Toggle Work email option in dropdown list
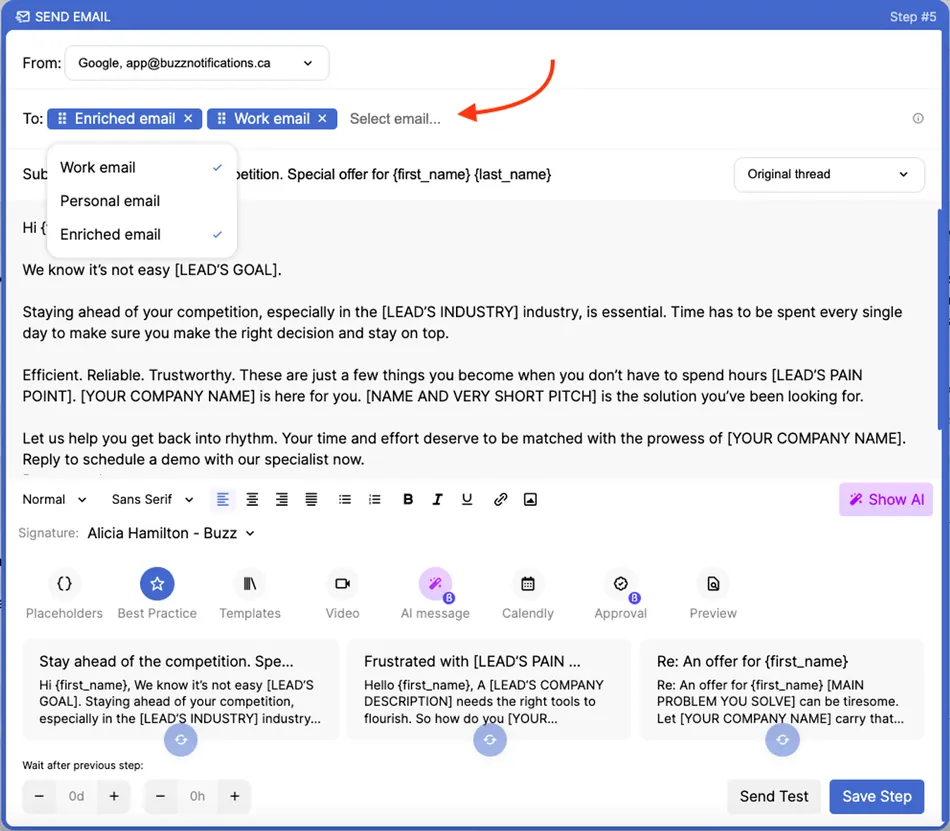950x831 pixels. point(141,167)
